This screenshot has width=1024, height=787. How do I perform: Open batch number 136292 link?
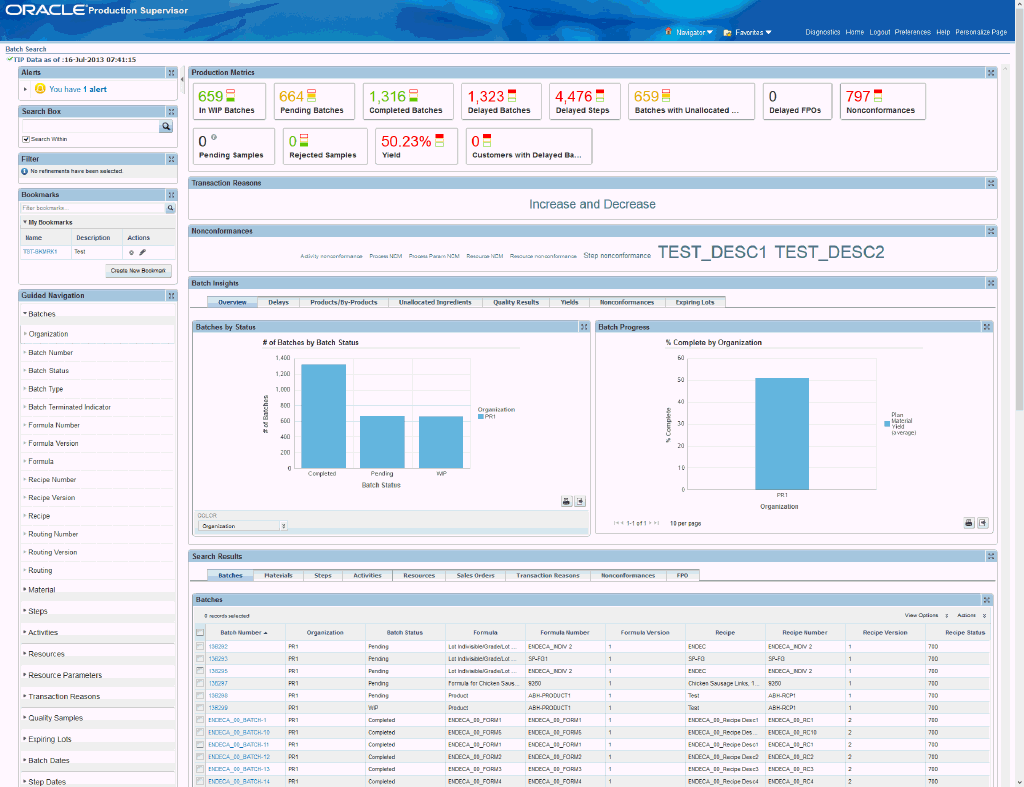coord(217,647)
